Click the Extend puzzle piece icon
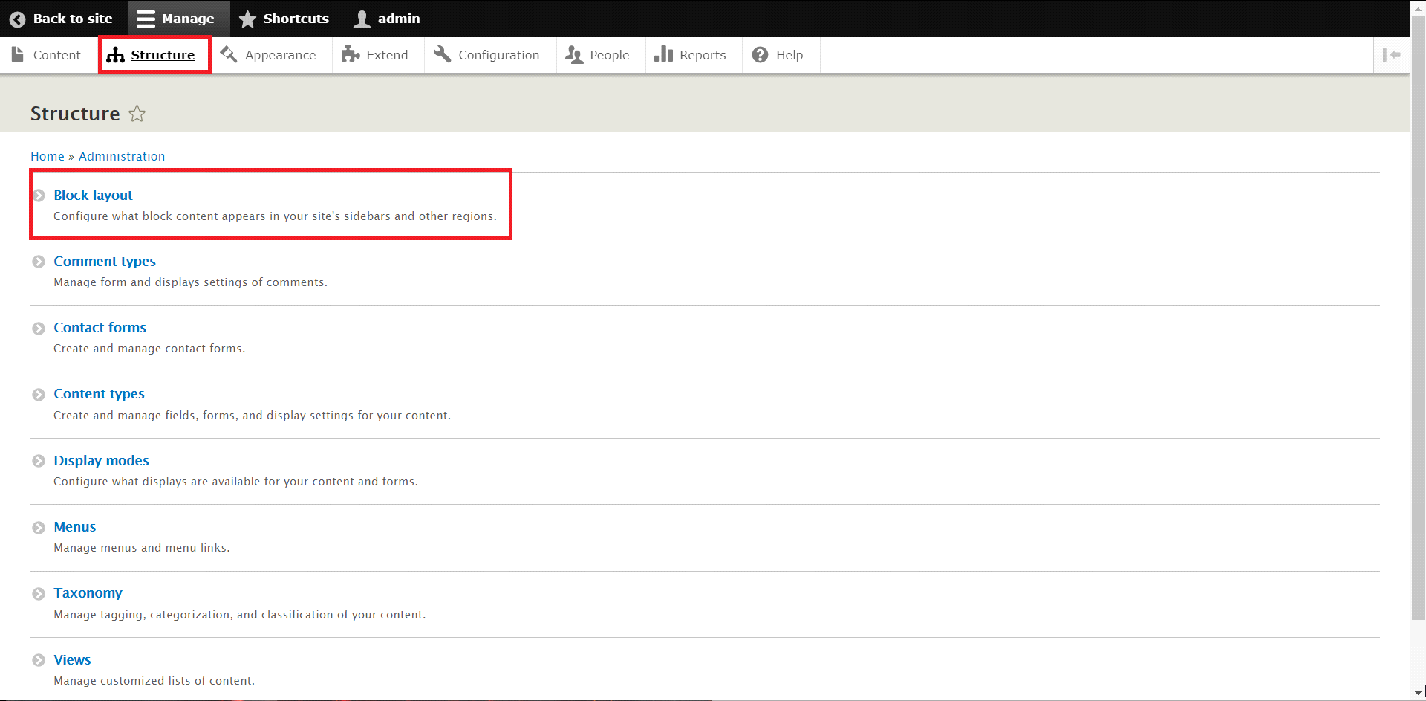 pos(350,55)
